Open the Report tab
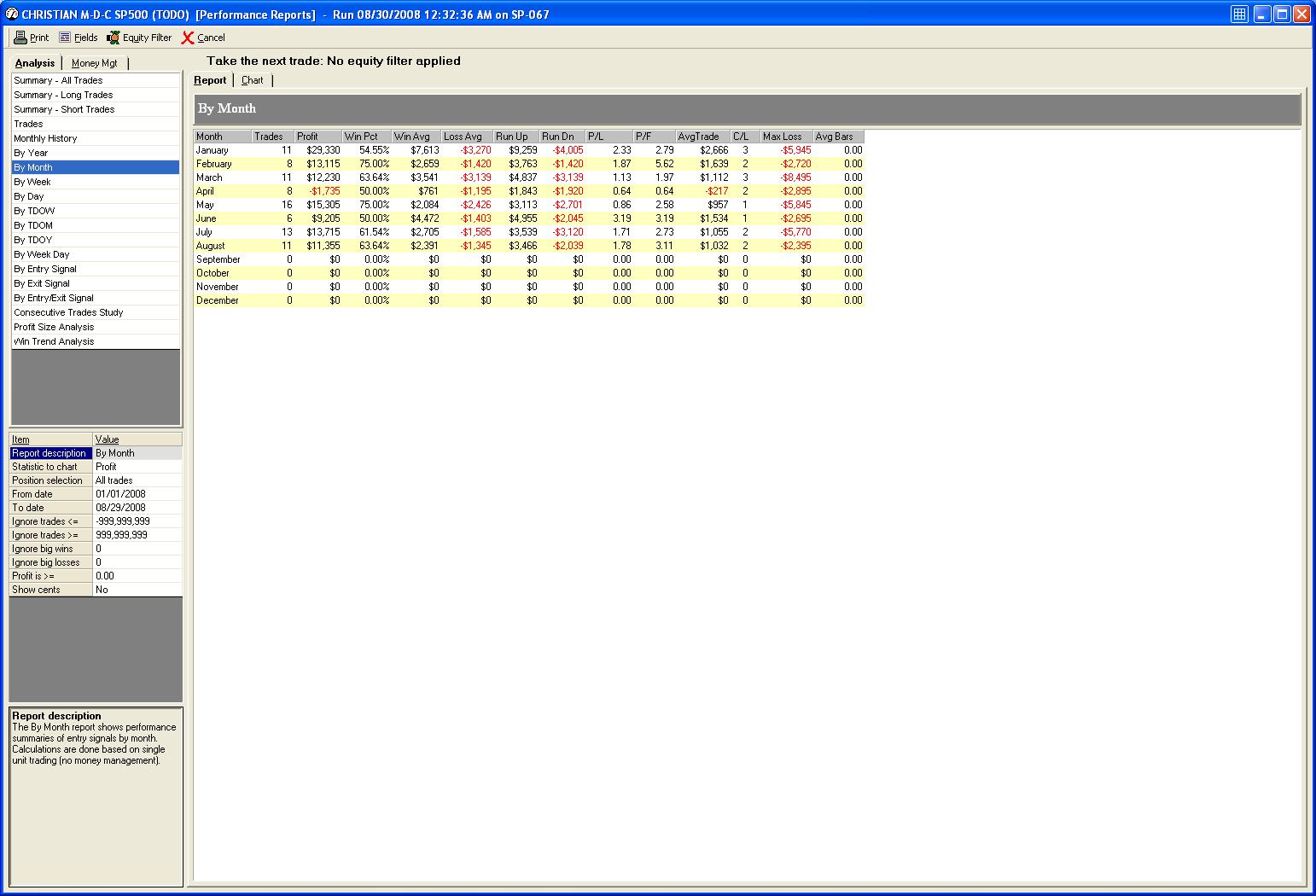The width and height of the screenshot is (1316, 896). pos(210,80)
